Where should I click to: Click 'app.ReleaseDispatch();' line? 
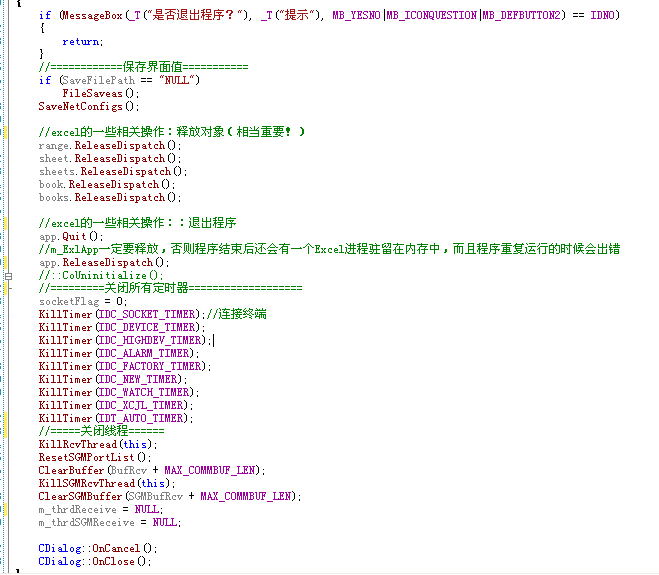tap(104, 262)
